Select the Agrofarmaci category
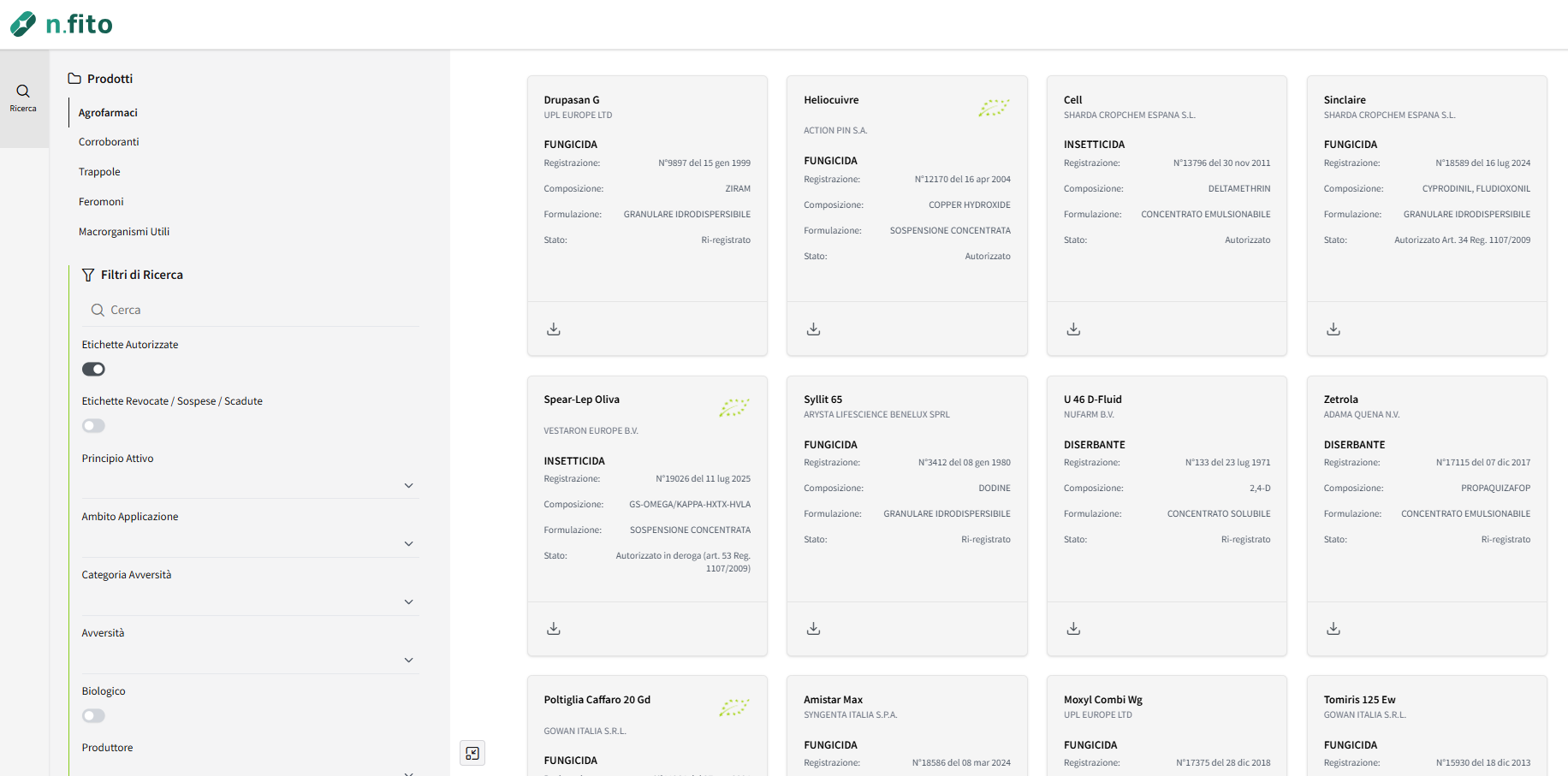 [x=108, y=113]
